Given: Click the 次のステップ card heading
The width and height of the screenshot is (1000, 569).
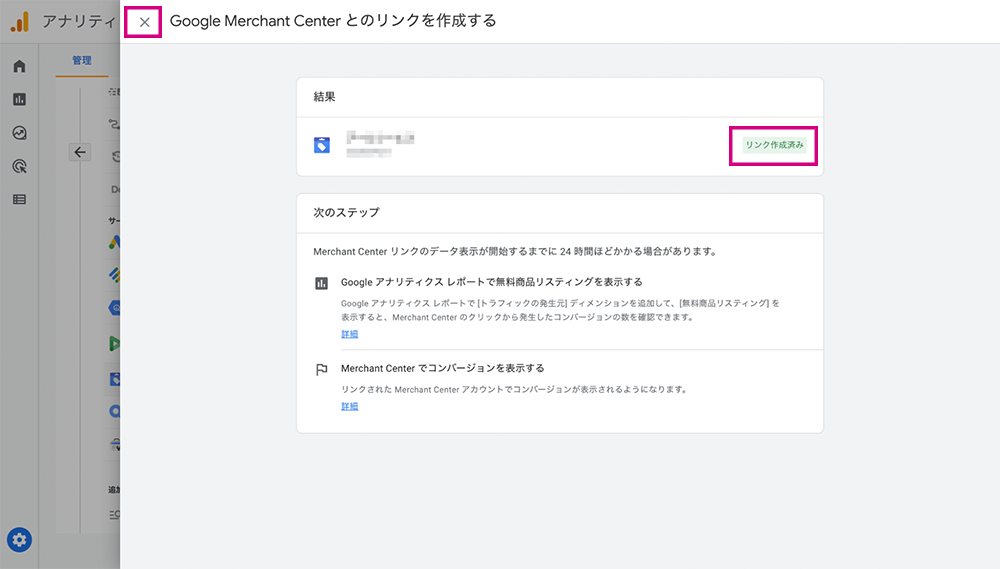Looking at the screenshot, I should pos(346,212).
